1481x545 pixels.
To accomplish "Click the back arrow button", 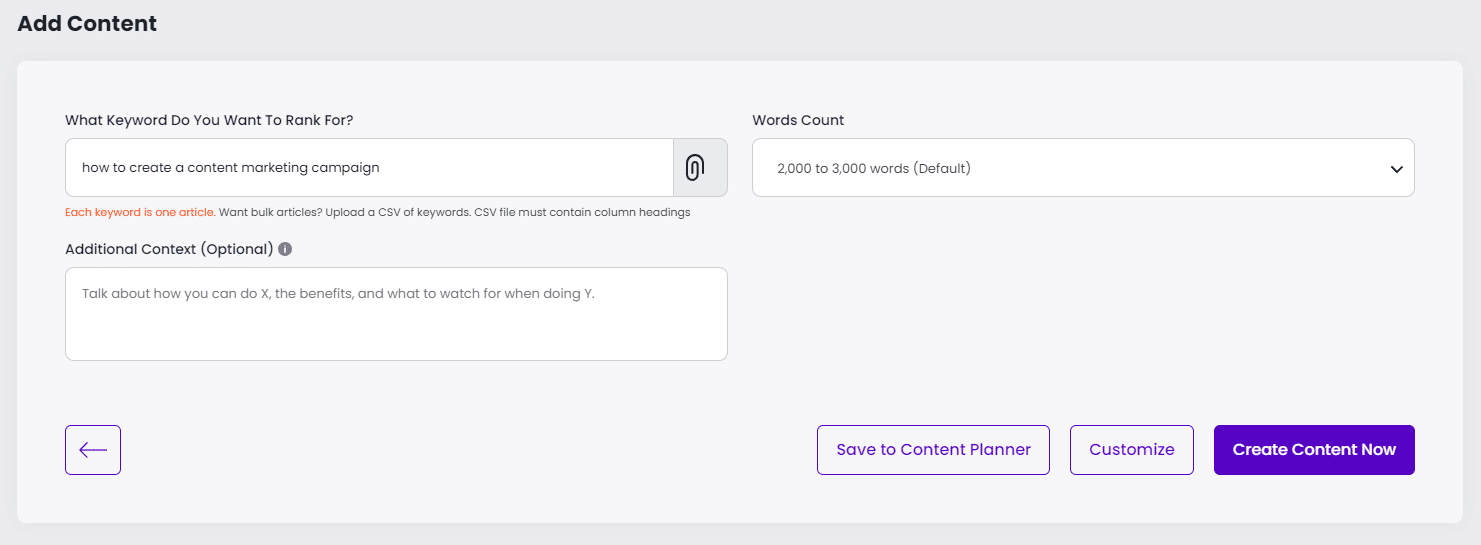I will click(93, 450).
